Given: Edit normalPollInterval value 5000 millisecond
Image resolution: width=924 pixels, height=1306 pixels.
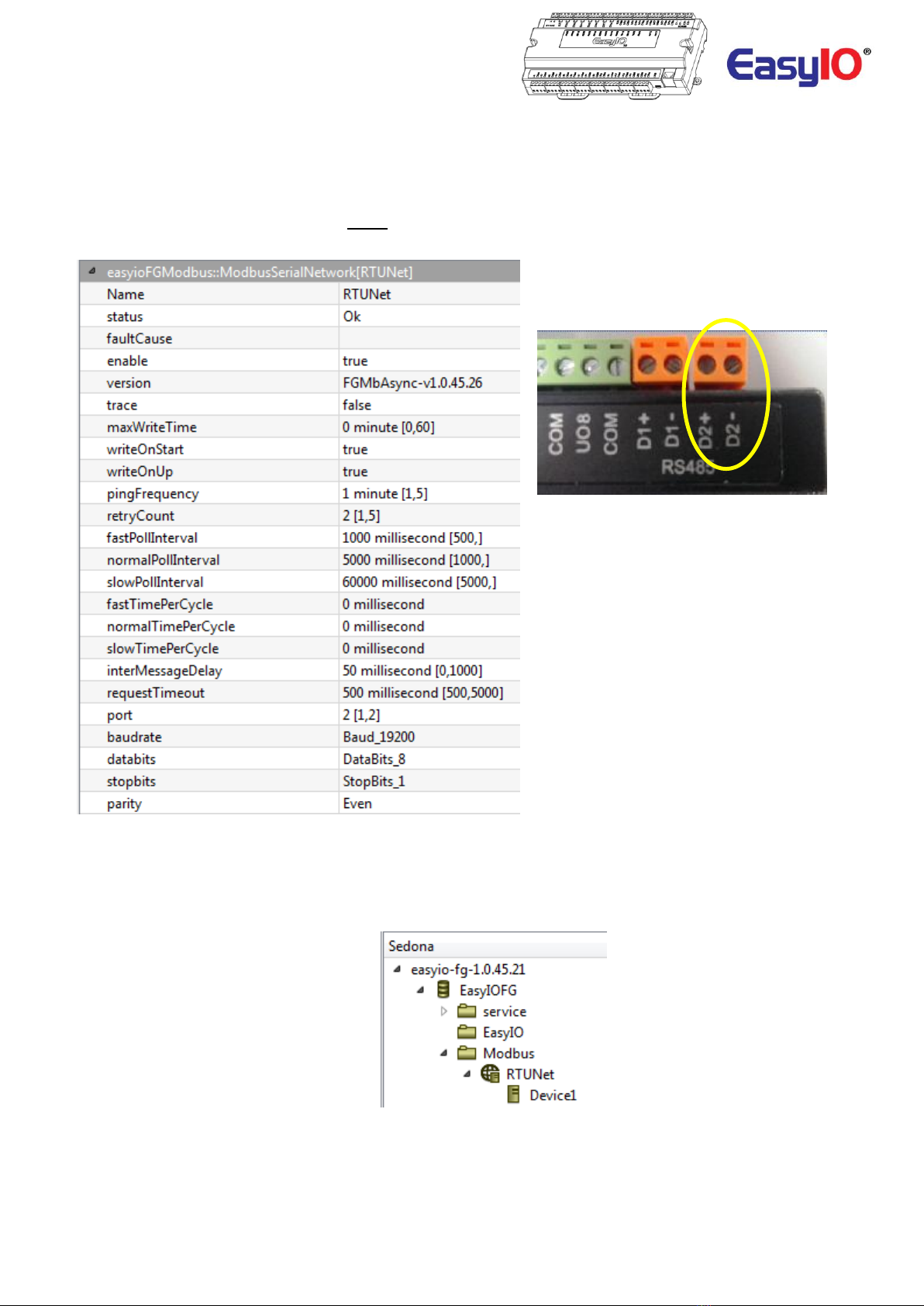Looking at the screenshot, I should (429, 560).
